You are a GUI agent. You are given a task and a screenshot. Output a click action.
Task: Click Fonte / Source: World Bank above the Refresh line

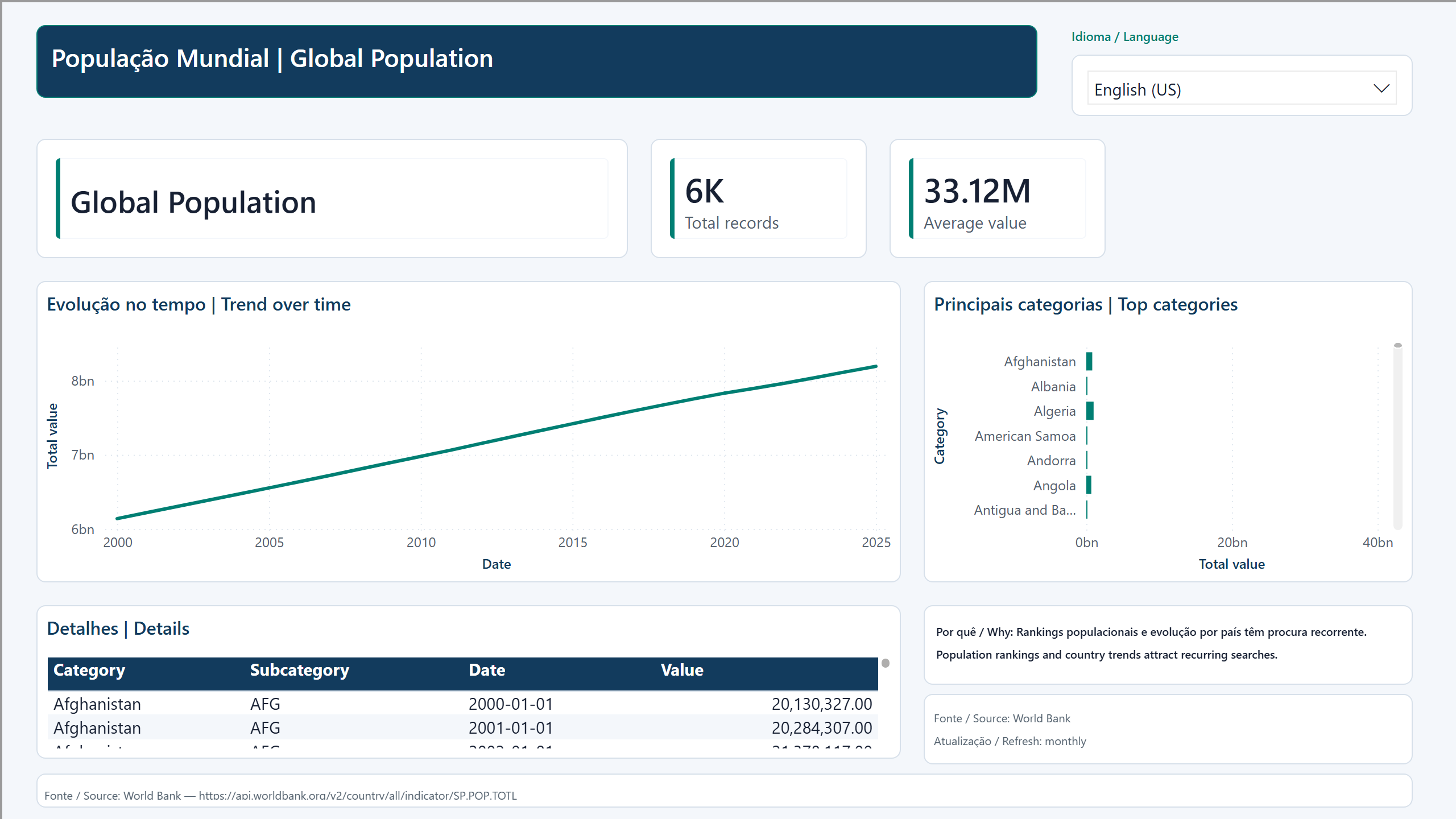click(x=1002, y=719)
